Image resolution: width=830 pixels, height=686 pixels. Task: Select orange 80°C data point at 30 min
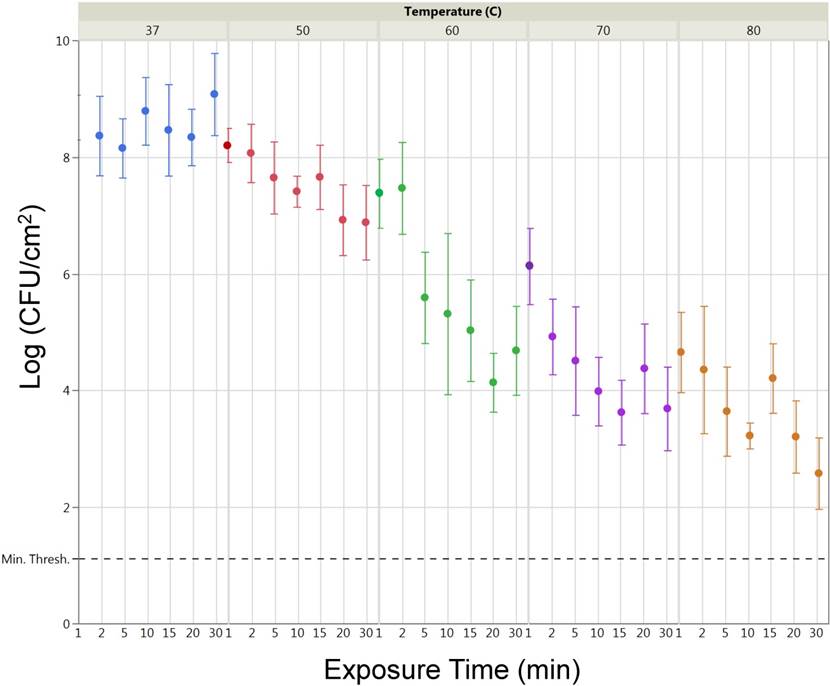click(819, 473)
